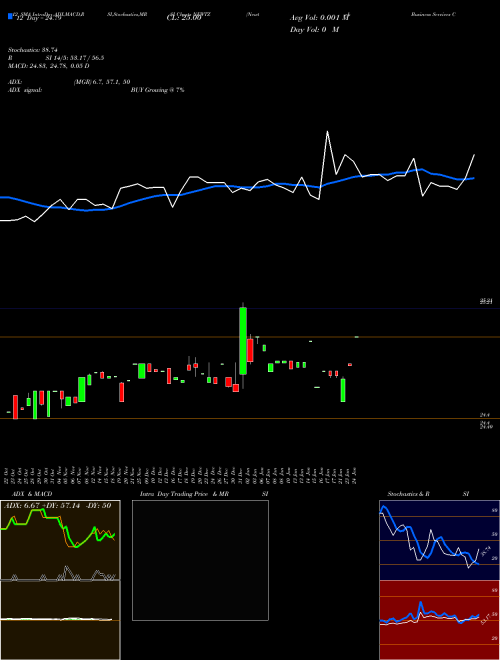This screenshot has height=660, width=500.
Task: Click 'Intra Day Trading Price & MR' panel title
Action: coord(184,494)
